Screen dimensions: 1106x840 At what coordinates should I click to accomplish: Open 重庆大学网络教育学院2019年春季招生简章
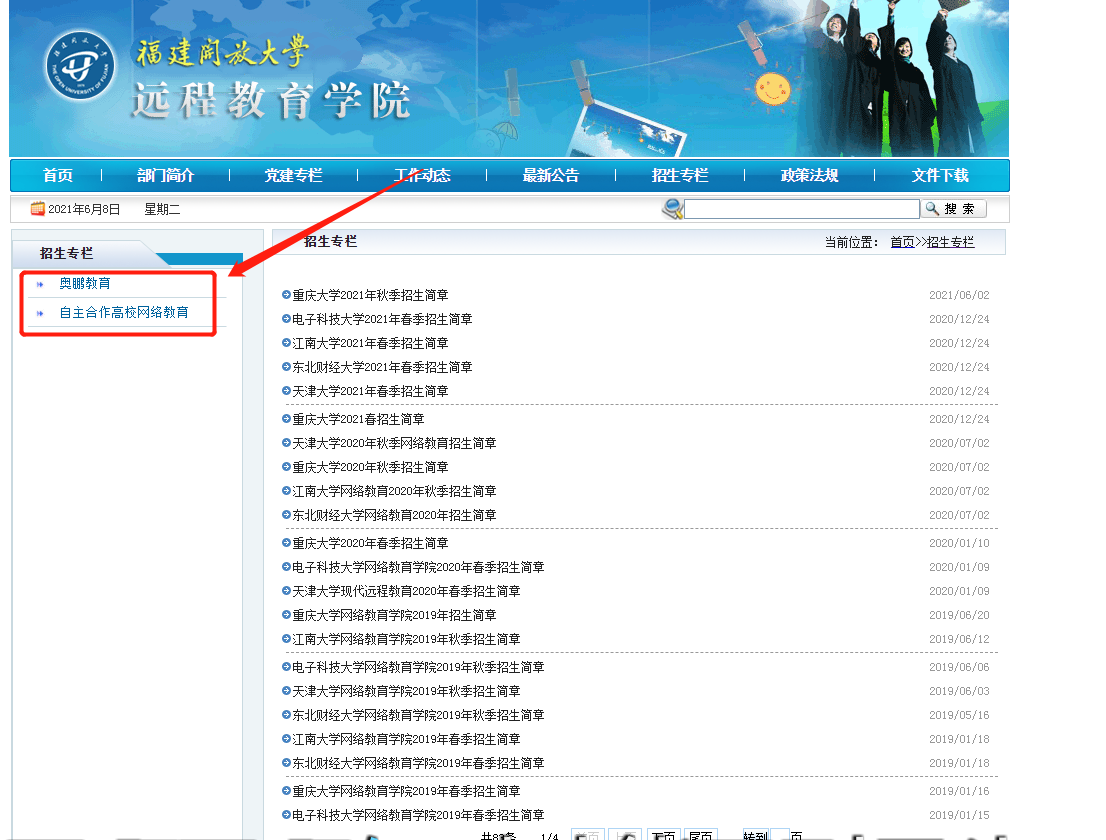coord(406,791)
